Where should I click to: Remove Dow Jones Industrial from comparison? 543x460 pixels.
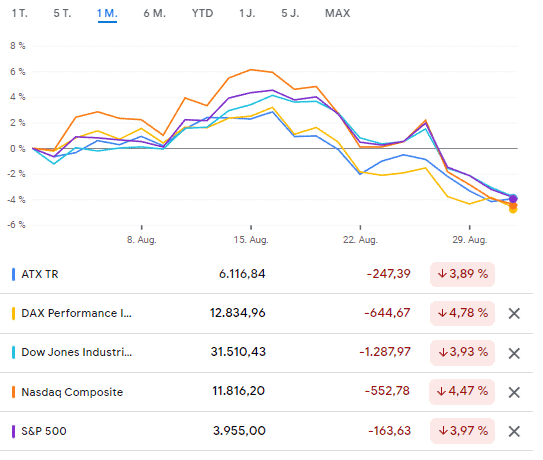514,353
